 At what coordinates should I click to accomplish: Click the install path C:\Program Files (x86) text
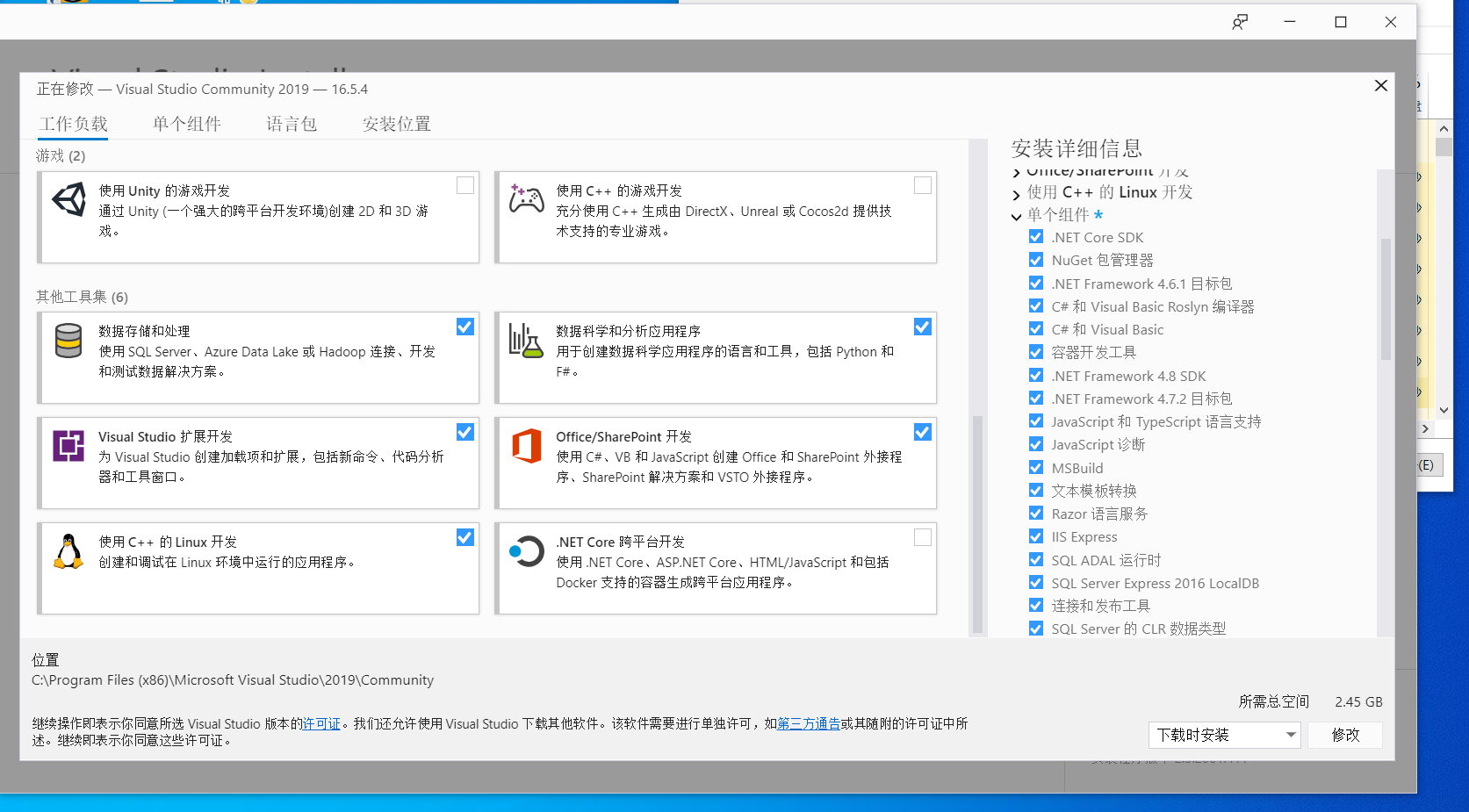click(x=233, y=680)
